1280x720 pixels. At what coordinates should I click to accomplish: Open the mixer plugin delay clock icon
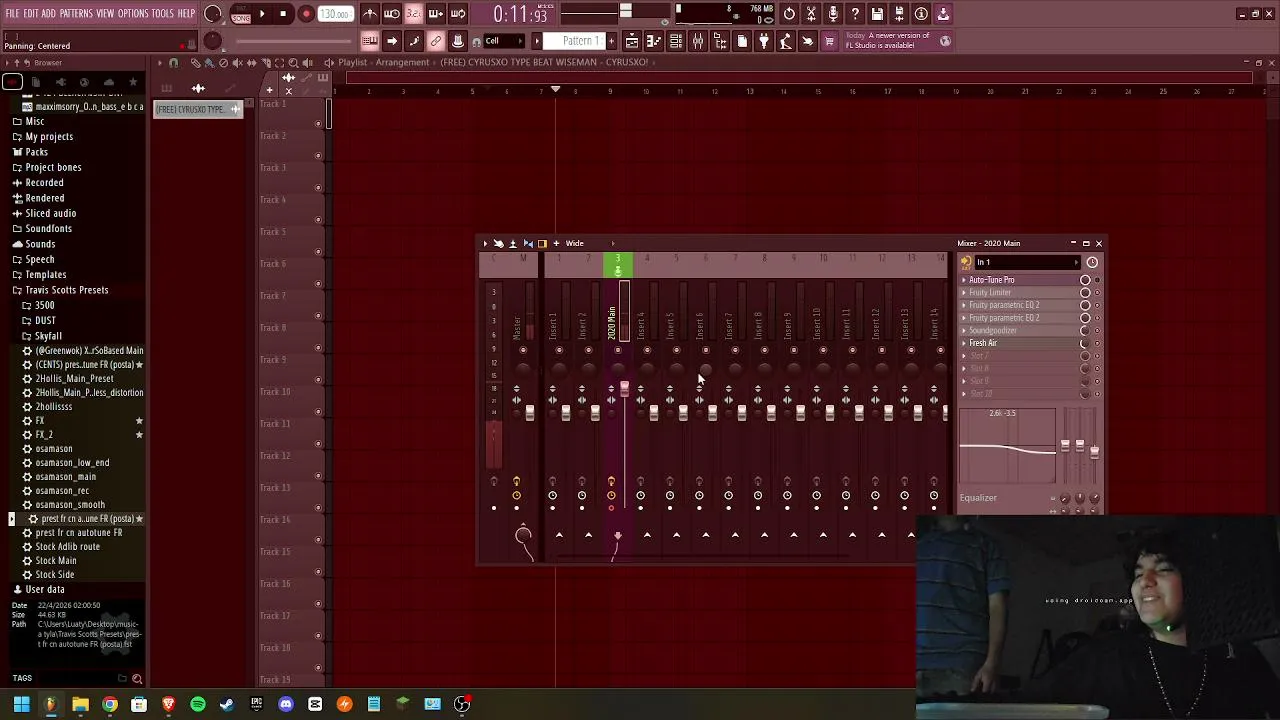tap(1092, 263)
